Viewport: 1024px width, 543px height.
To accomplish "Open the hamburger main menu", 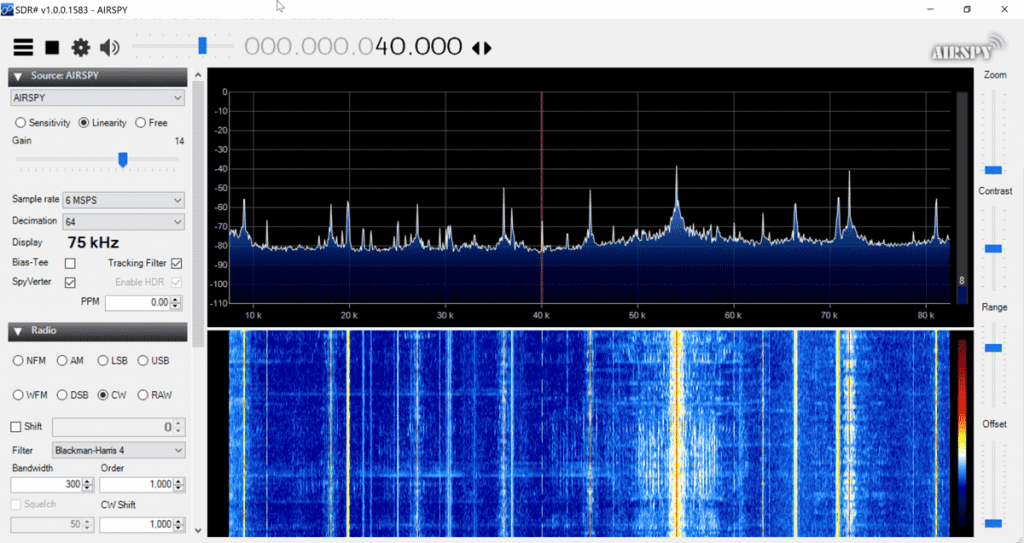I will 23,47.
